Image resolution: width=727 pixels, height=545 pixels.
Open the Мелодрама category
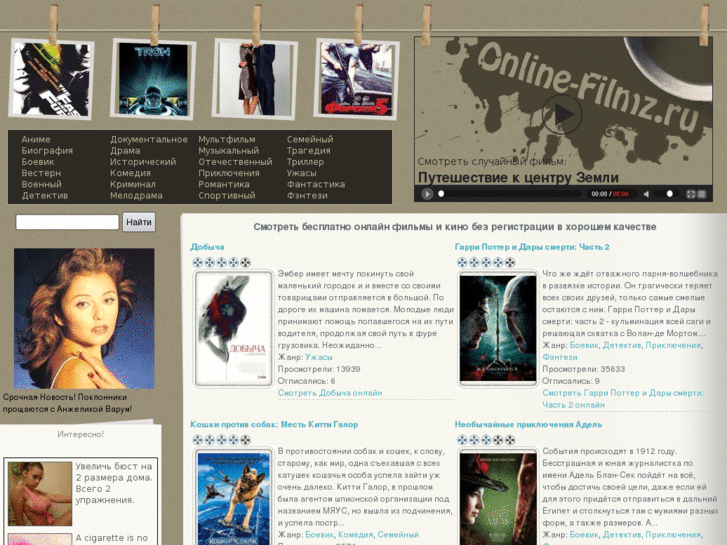(136, 196)
